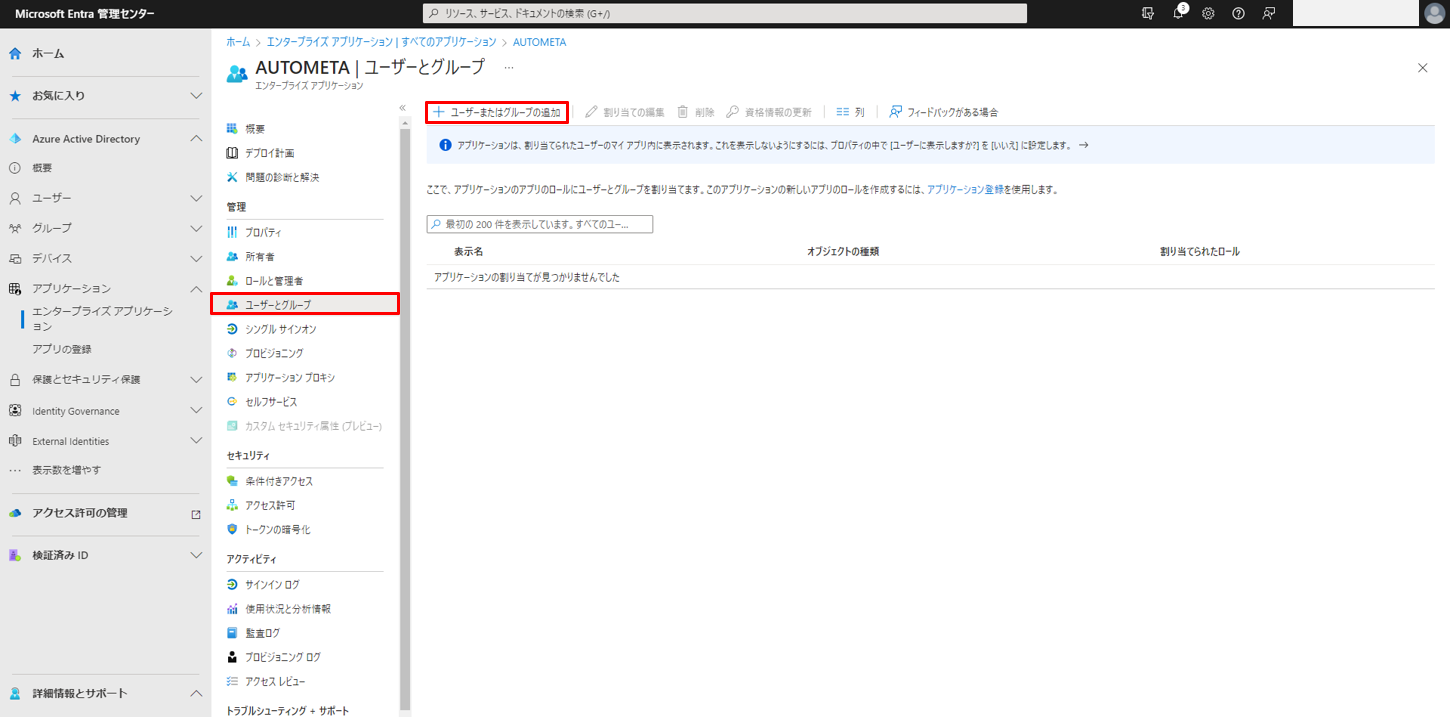This screenshot has height=717, width=1450.
Task: Expand the External Identities chevron
Action: [196, 441]
